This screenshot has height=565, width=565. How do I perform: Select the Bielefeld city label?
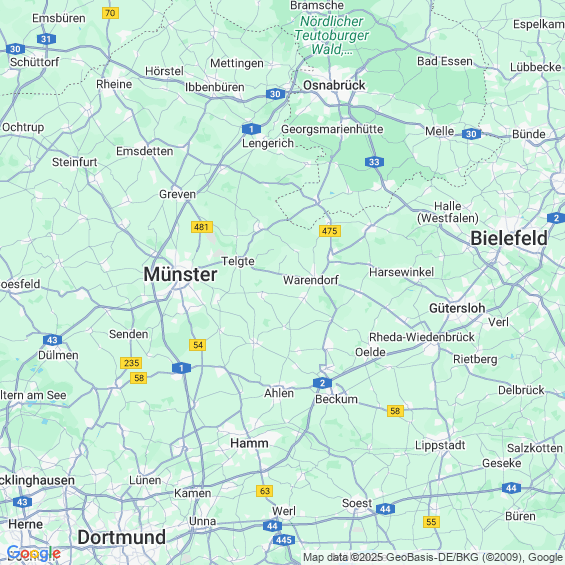[509, 238]
